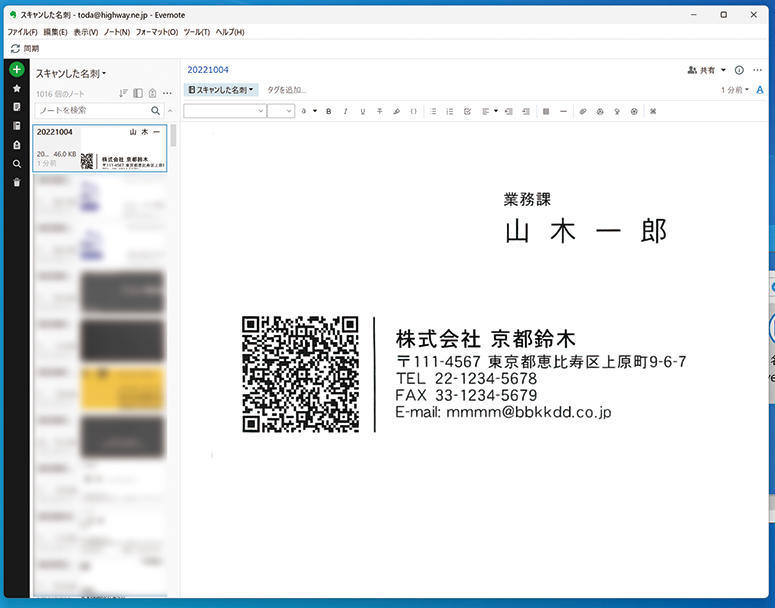Open the font color dropdown arrow

[x=314, y=111]
